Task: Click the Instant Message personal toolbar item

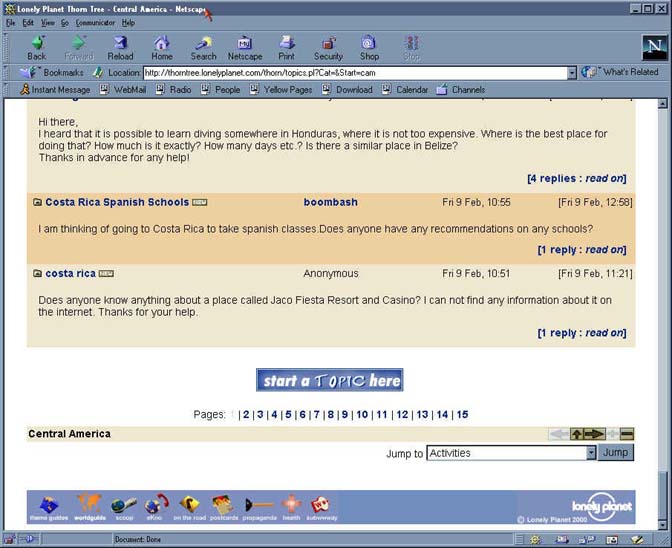Action: pos(55,90)
